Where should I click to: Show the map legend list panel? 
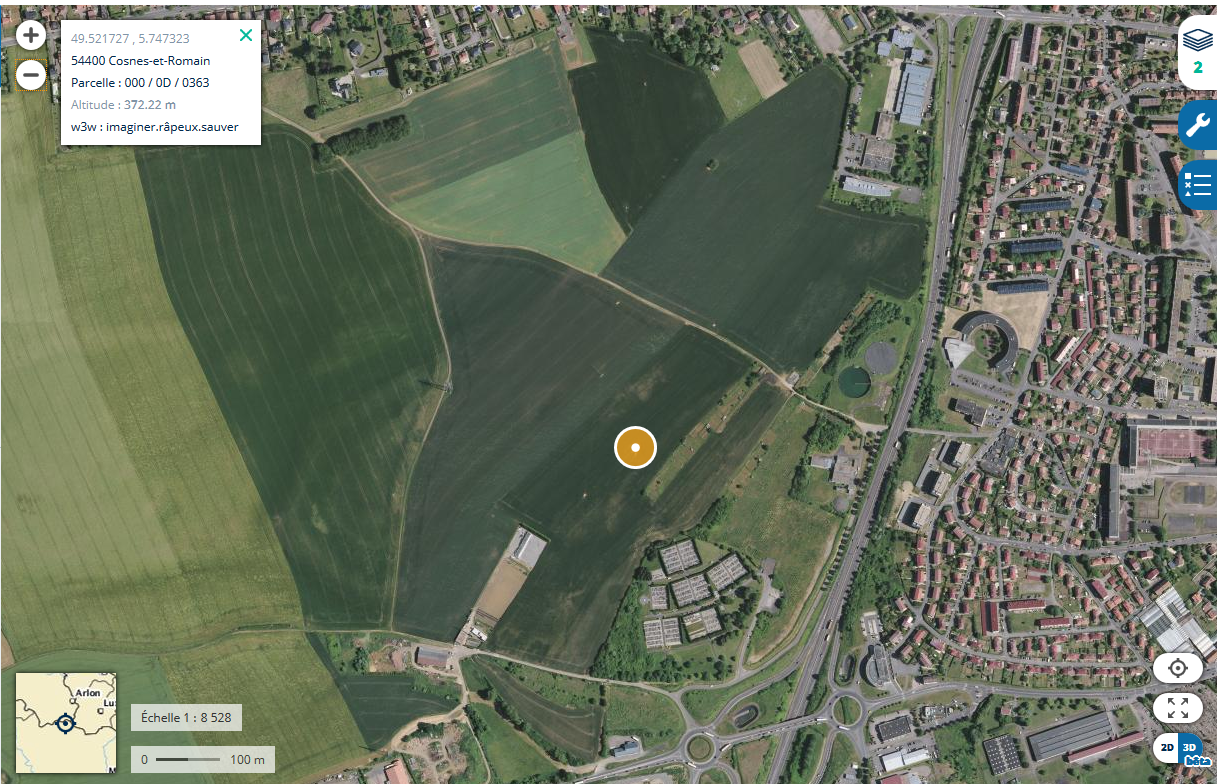pos(1197,184)
